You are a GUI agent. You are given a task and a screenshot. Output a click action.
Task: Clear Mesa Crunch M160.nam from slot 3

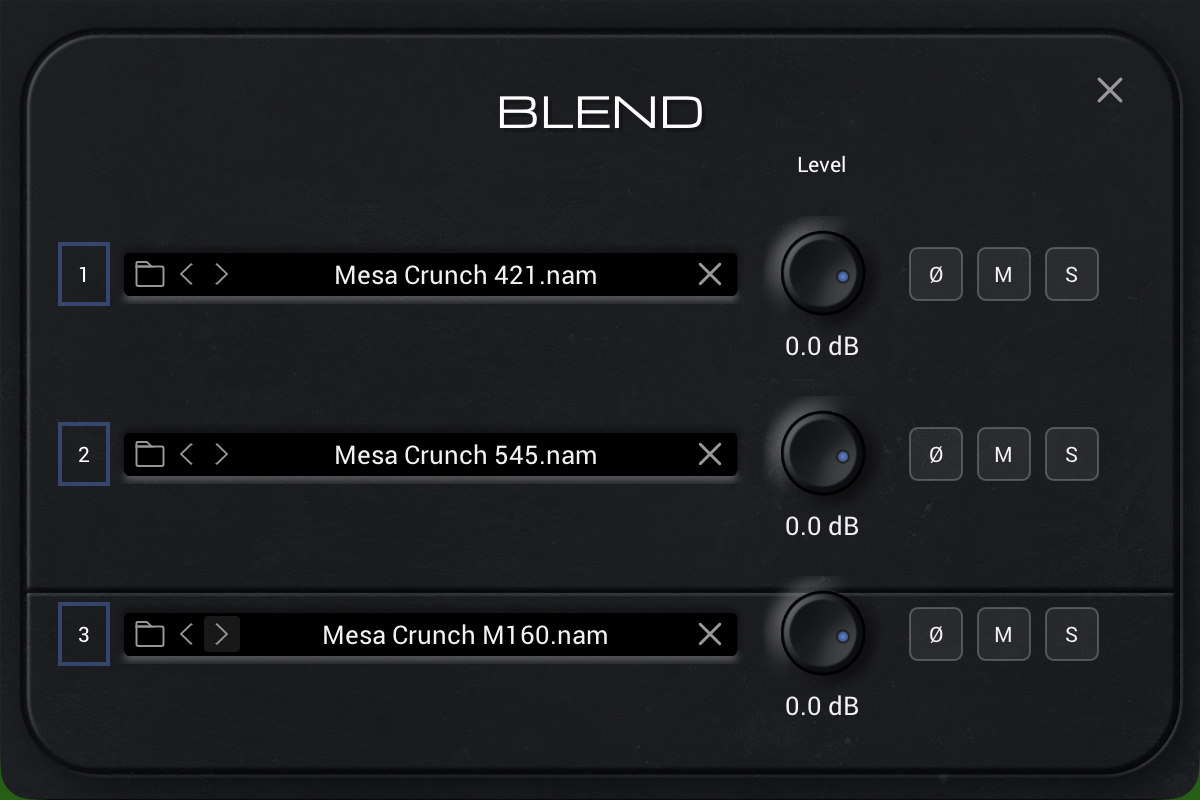click(710, 634)
